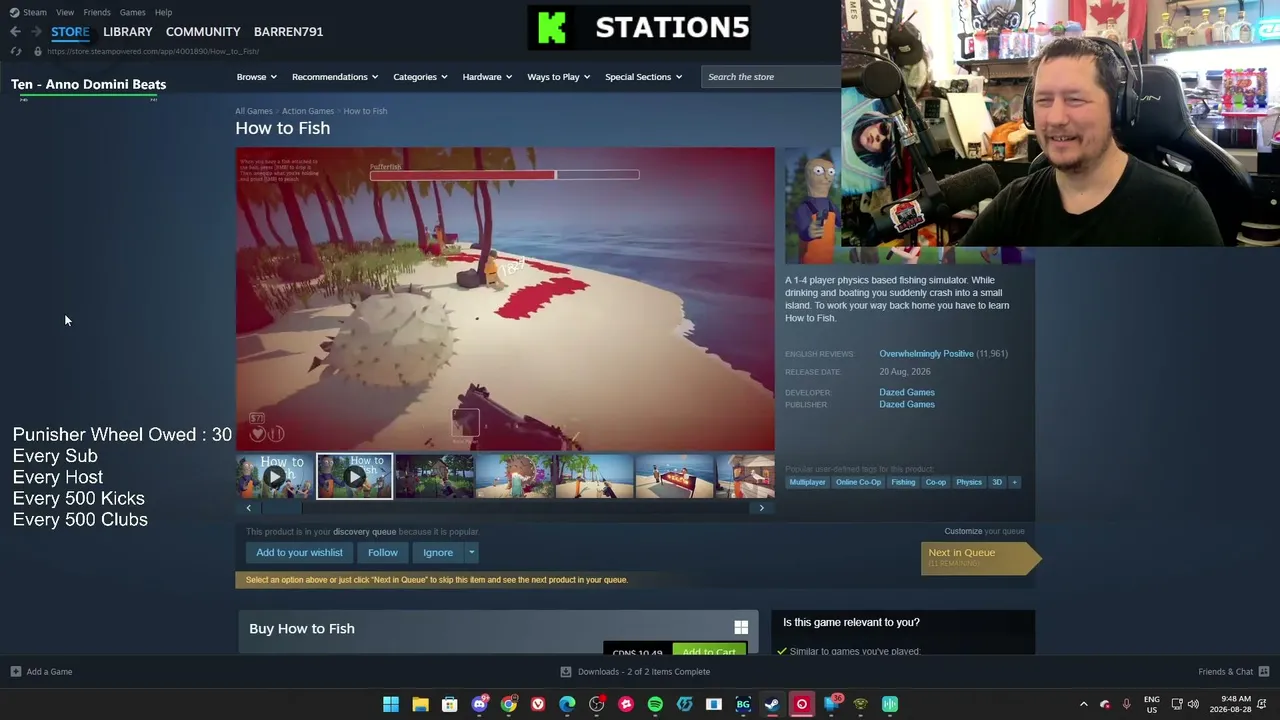Open the Action Games breadcrumb link
Viewport: 1280px width, 720px height.
[x=308, y=111]
